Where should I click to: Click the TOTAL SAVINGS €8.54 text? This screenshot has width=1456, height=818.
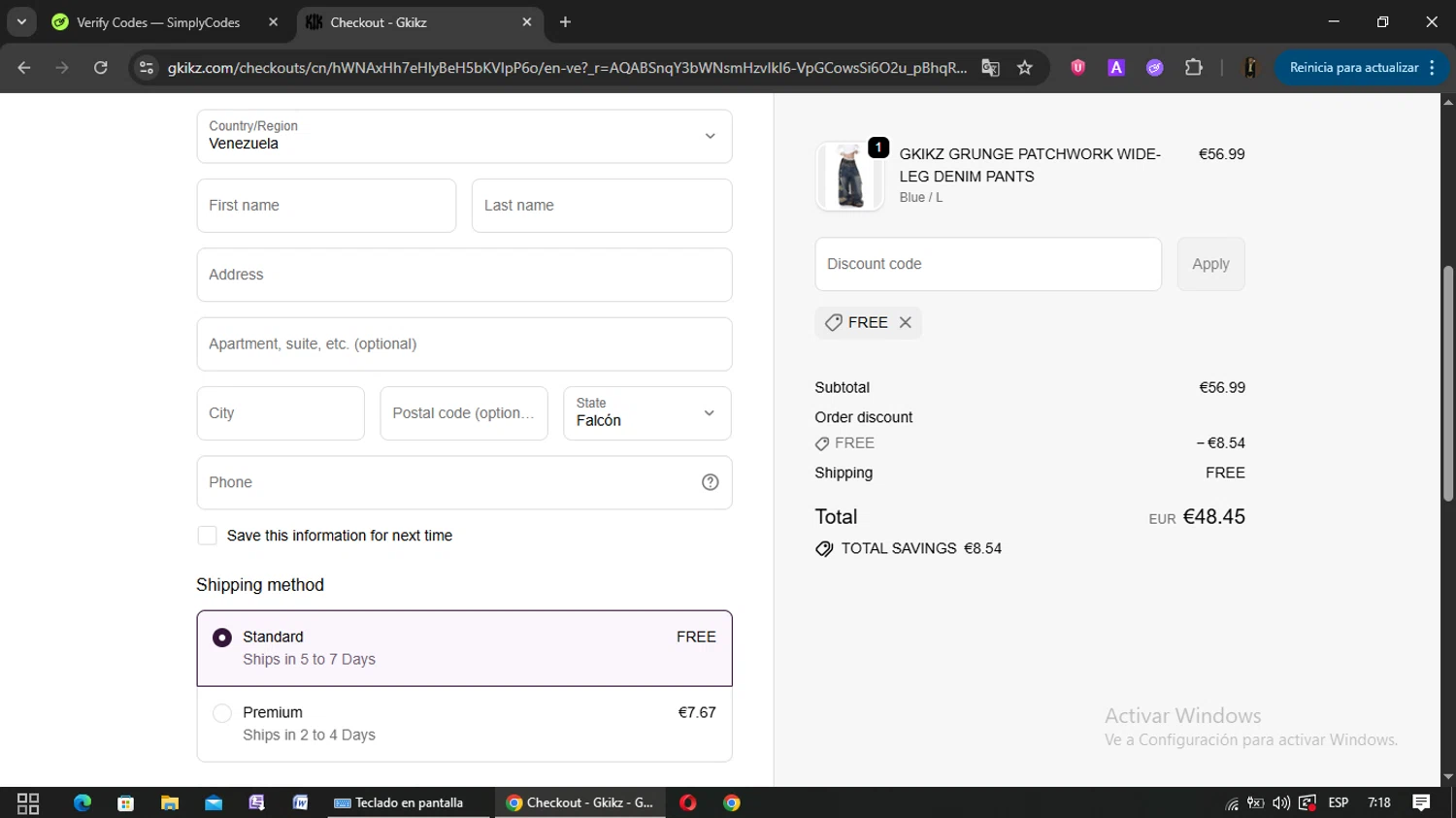point(921,548)
